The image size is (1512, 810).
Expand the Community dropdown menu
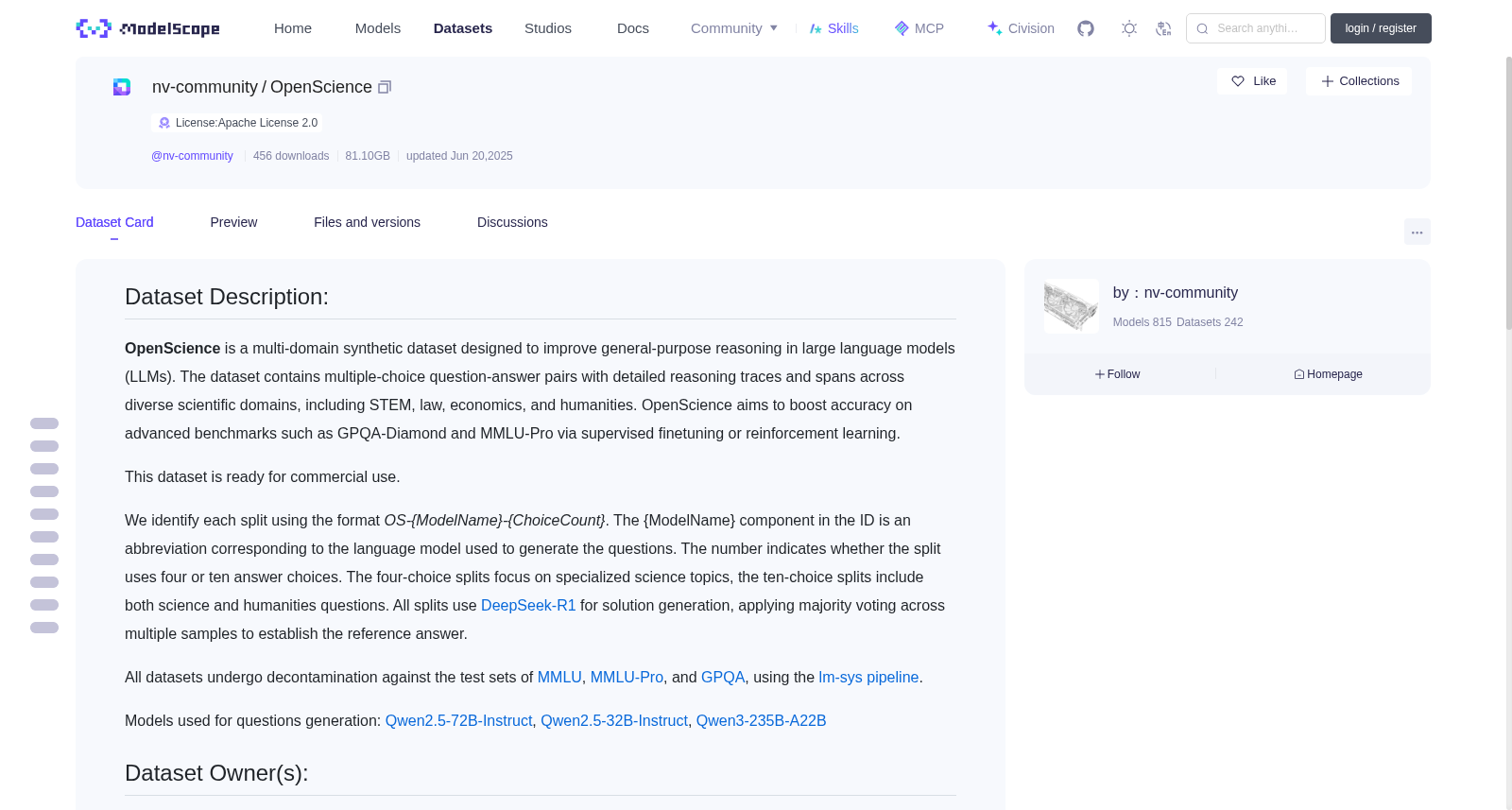[734, 28]
